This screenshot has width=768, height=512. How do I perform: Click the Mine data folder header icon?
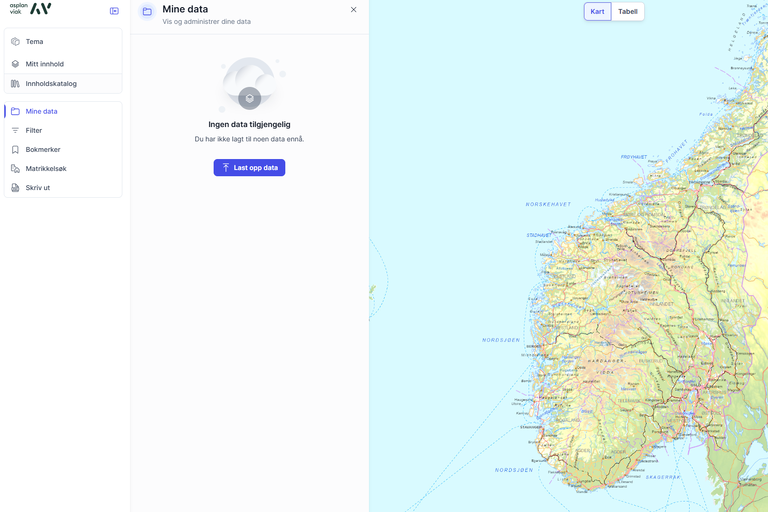(147, 12)
